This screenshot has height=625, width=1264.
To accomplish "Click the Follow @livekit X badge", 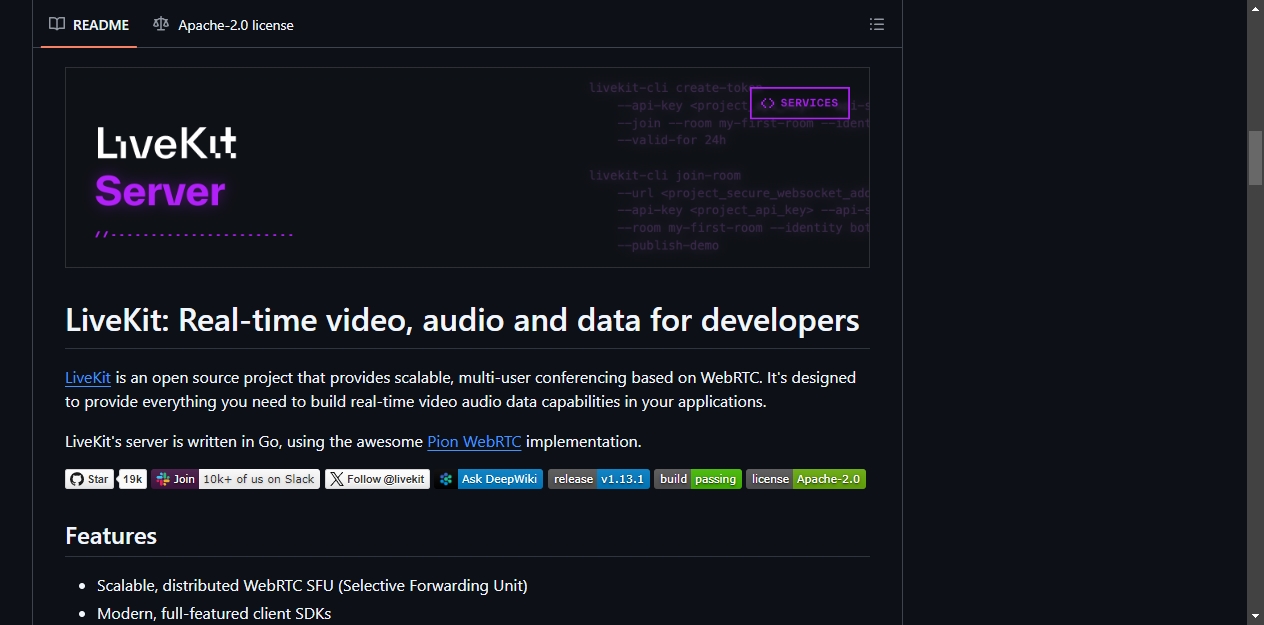I will click(377, 479).
